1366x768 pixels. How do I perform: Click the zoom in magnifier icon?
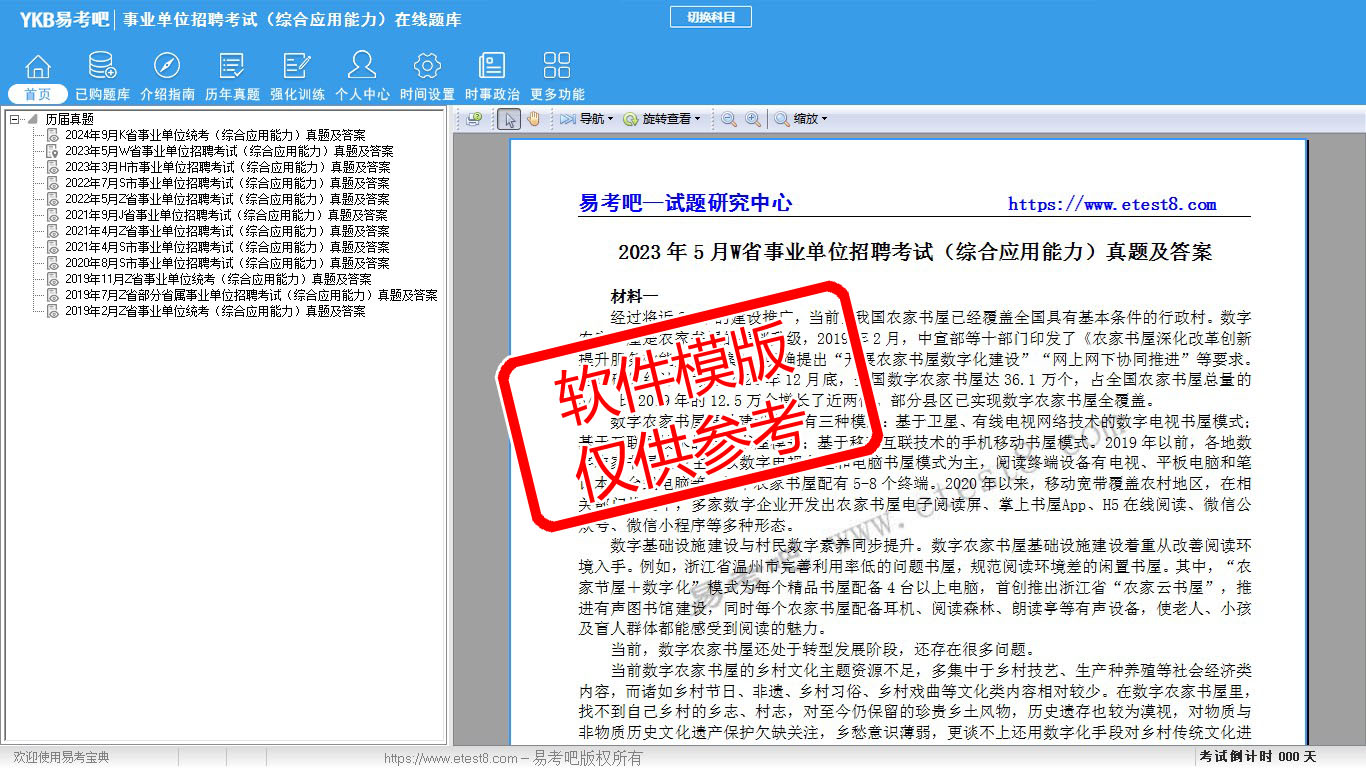751,119
